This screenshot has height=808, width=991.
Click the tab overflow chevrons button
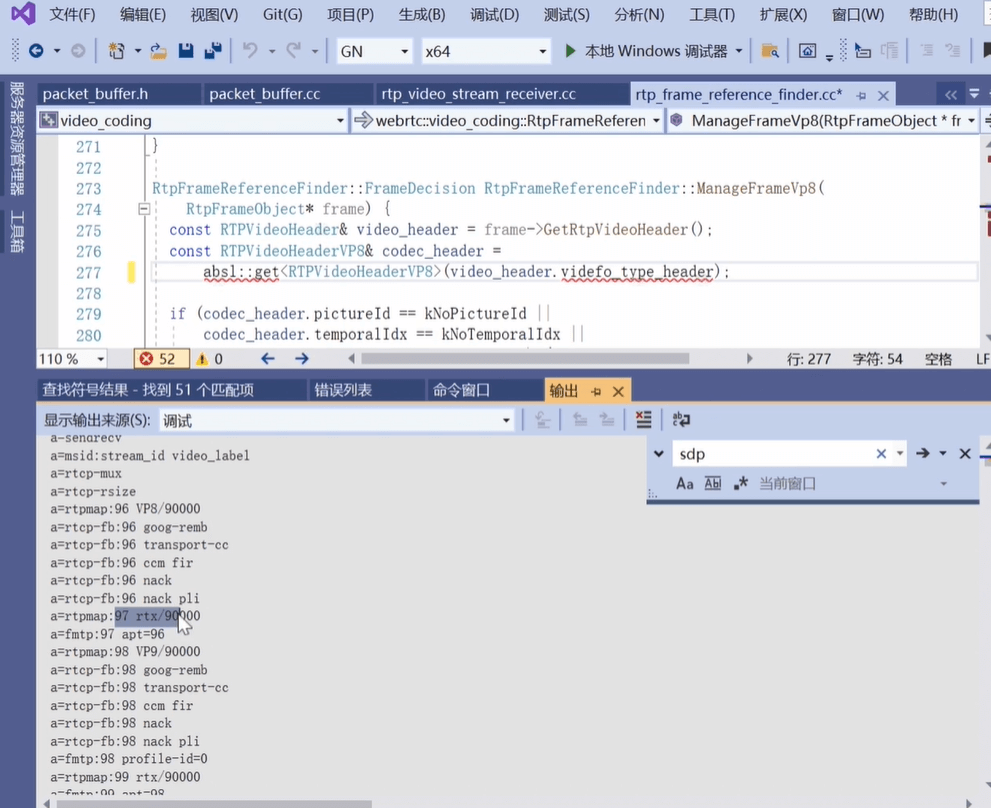951,95
